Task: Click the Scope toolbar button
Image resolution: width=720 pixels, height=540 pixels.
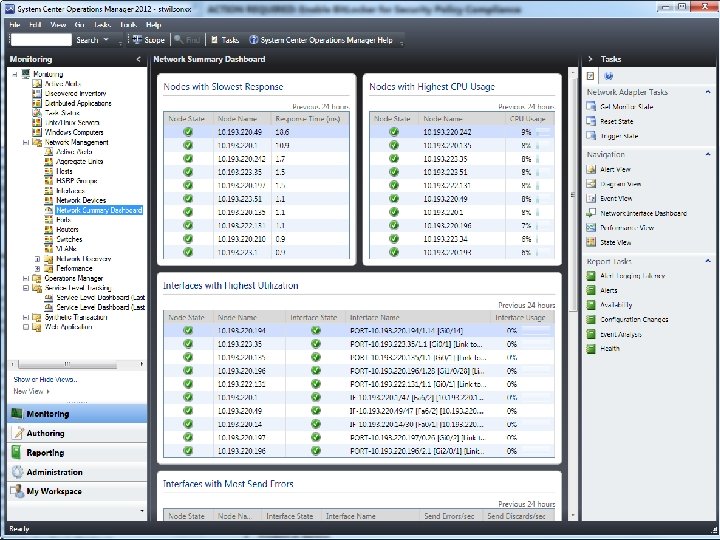Action: click(x=149, y=40)
